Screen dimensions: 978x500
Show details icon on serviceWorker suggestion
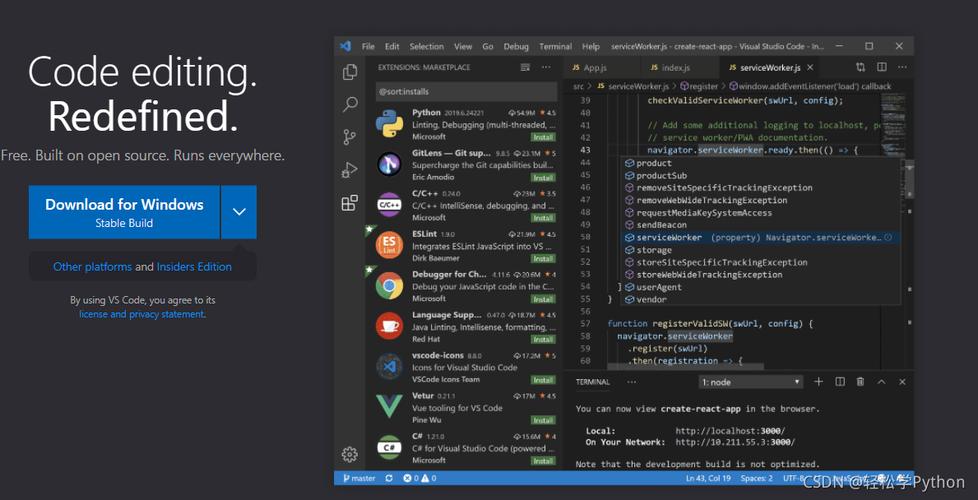(x=888, y=238)
